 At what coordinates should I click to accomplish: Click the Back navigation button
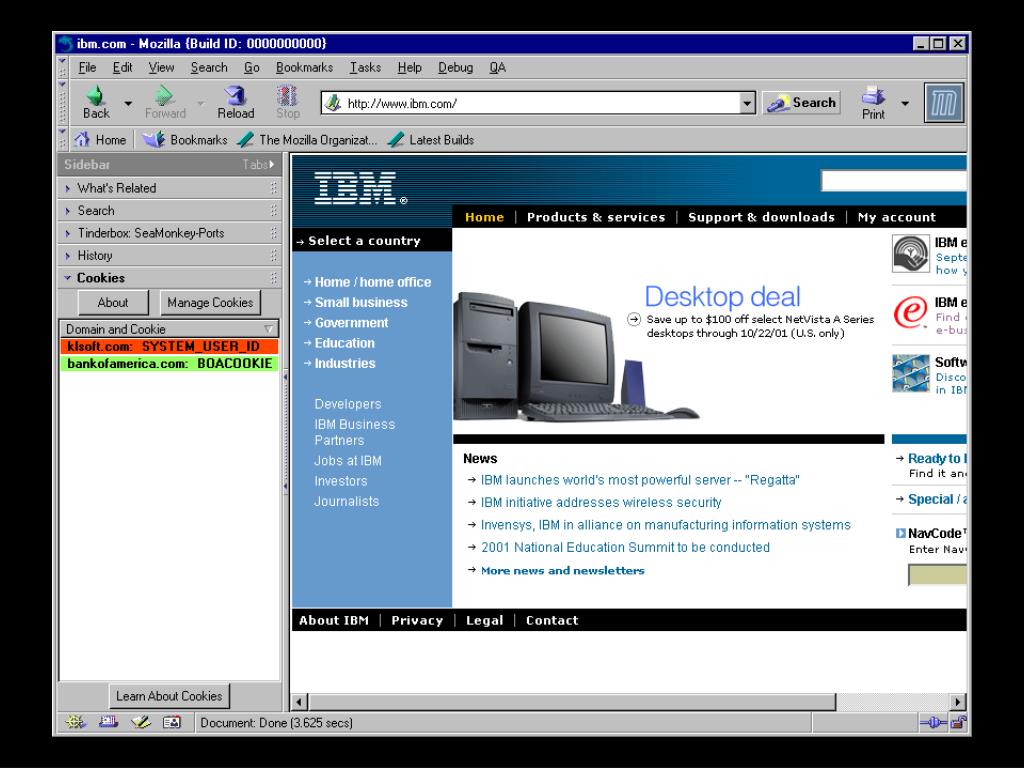[x=96, y=103]
